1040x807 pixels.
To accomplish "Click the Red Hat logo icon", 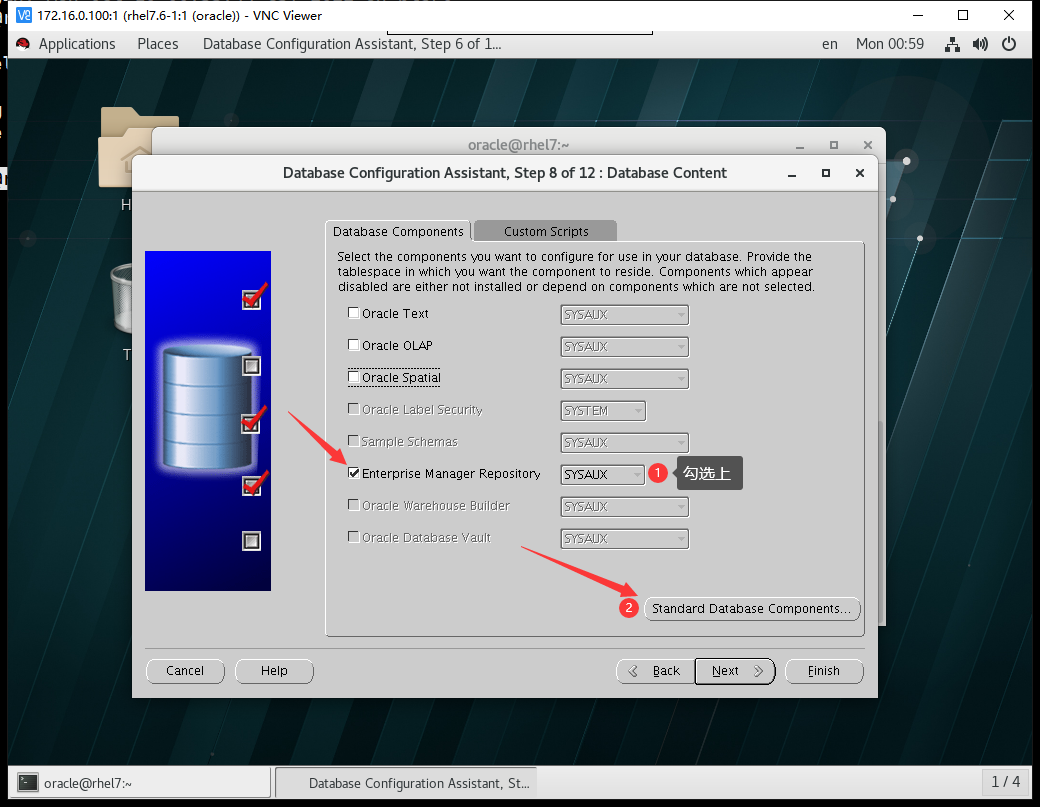I will click(23, 44).
